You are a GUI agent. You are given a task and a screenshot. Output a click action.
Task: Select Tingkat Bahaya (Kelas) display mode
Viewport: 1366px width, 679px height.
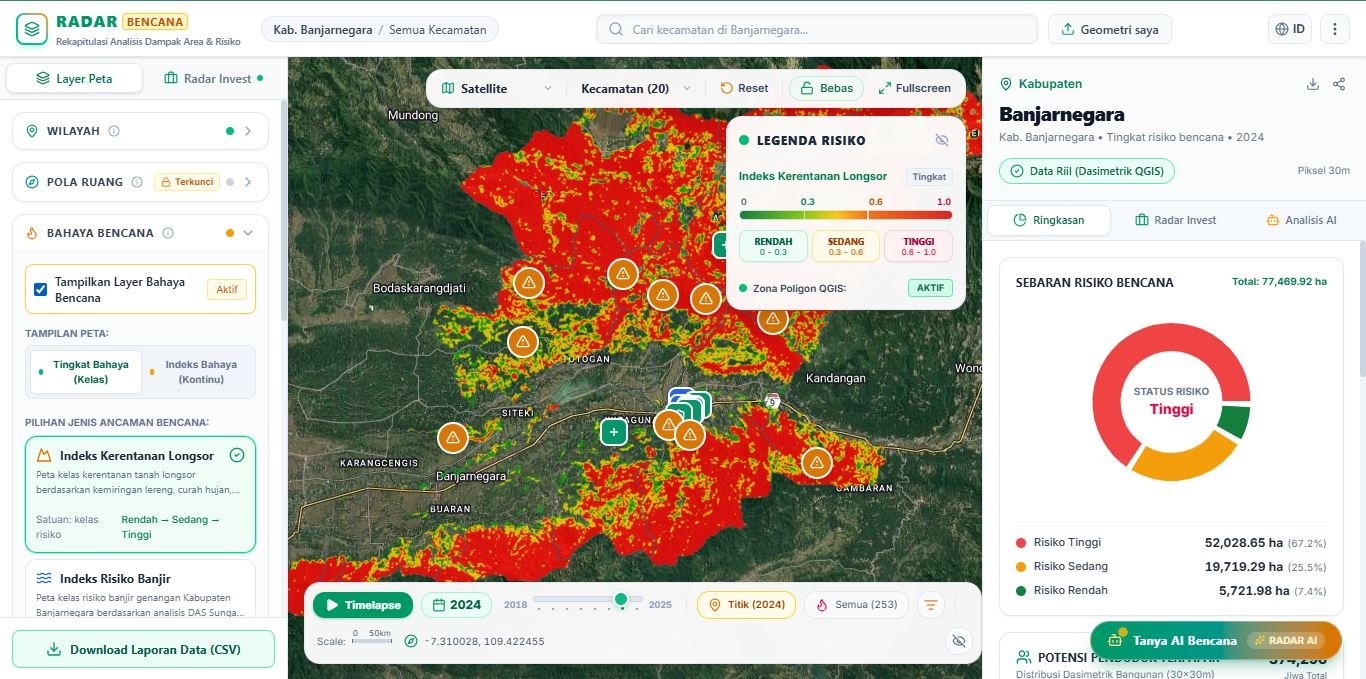84,372
